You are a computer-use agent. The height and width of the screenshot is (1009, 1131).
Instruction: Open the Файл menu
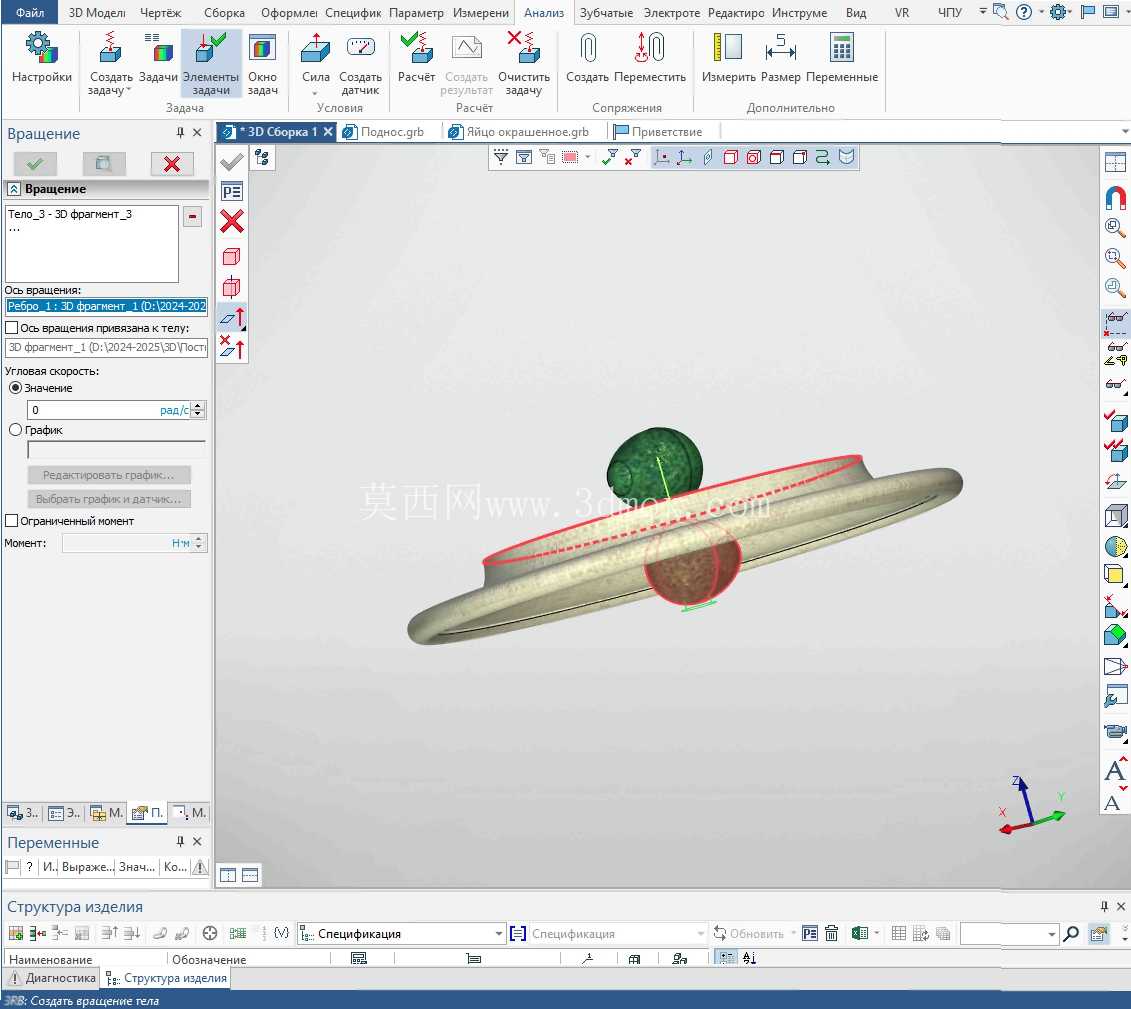[x=30, y=12]
